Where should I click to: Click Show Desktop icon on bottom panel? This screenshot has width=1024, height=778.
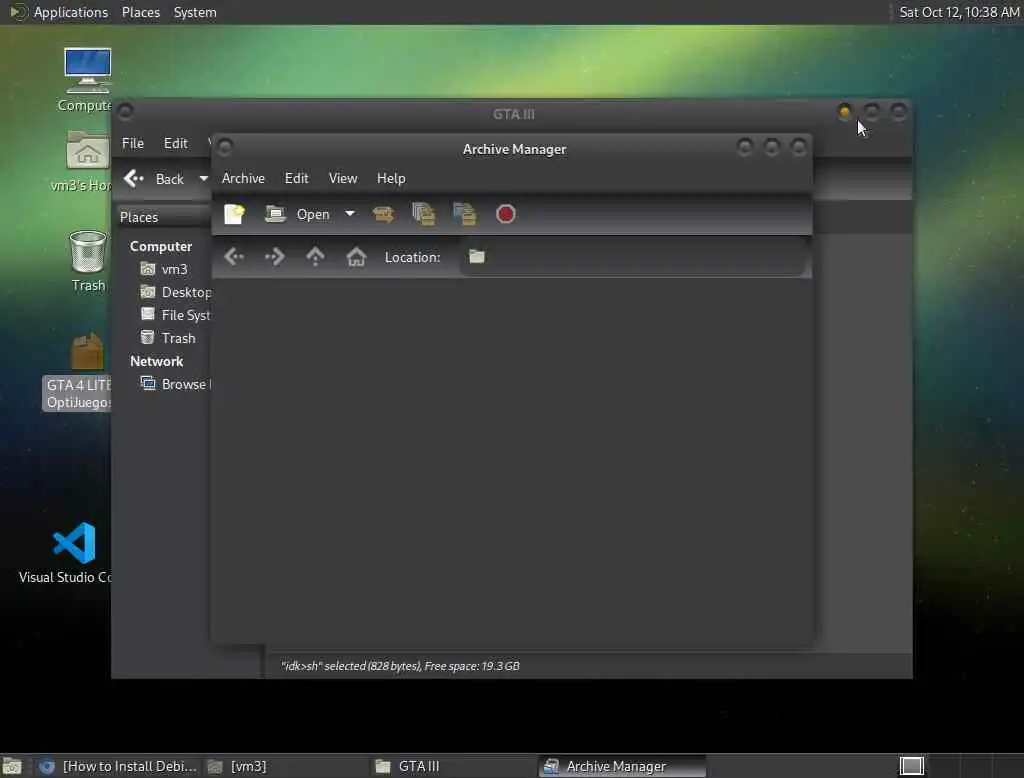[12, 766]
